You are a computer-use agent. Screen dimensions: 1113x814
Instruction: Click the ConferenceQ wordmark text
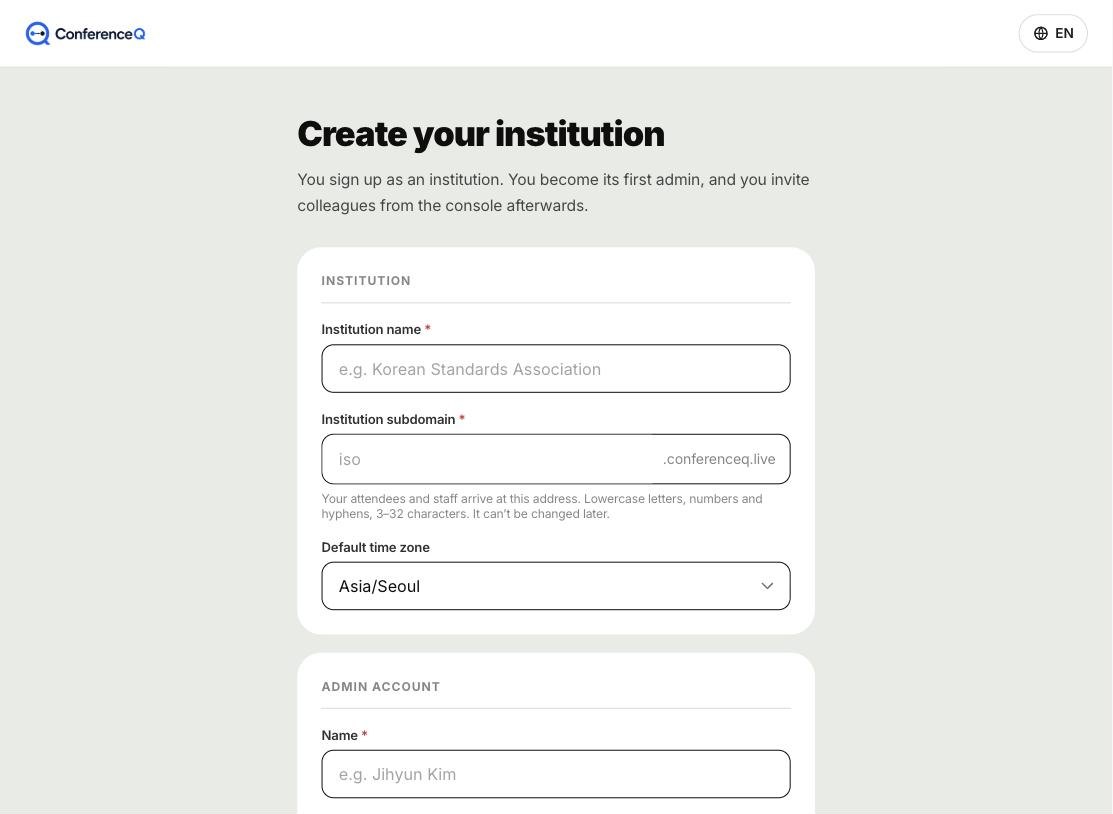(100, 33)
